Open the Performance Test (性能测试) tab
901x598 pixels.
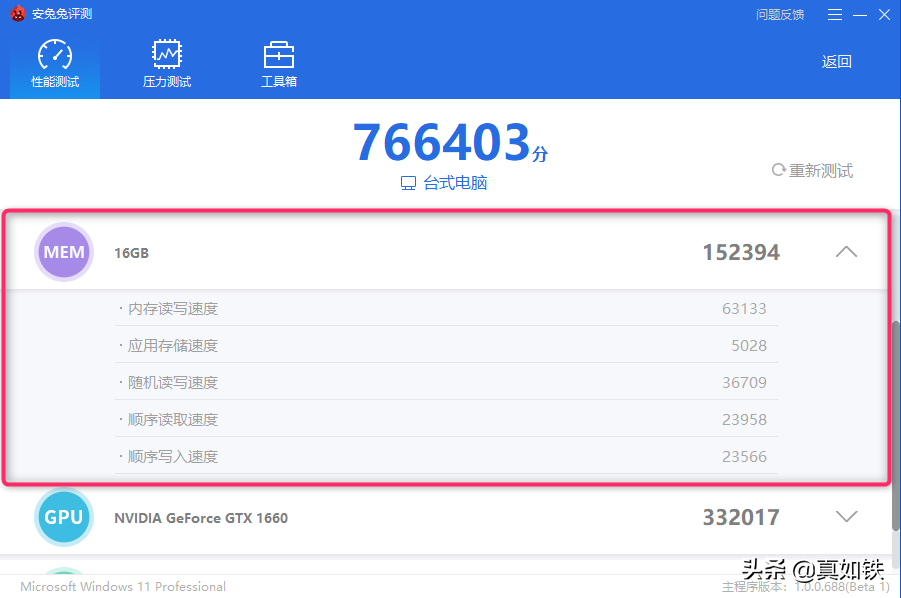pyautogui.click(x=55, y=64)
